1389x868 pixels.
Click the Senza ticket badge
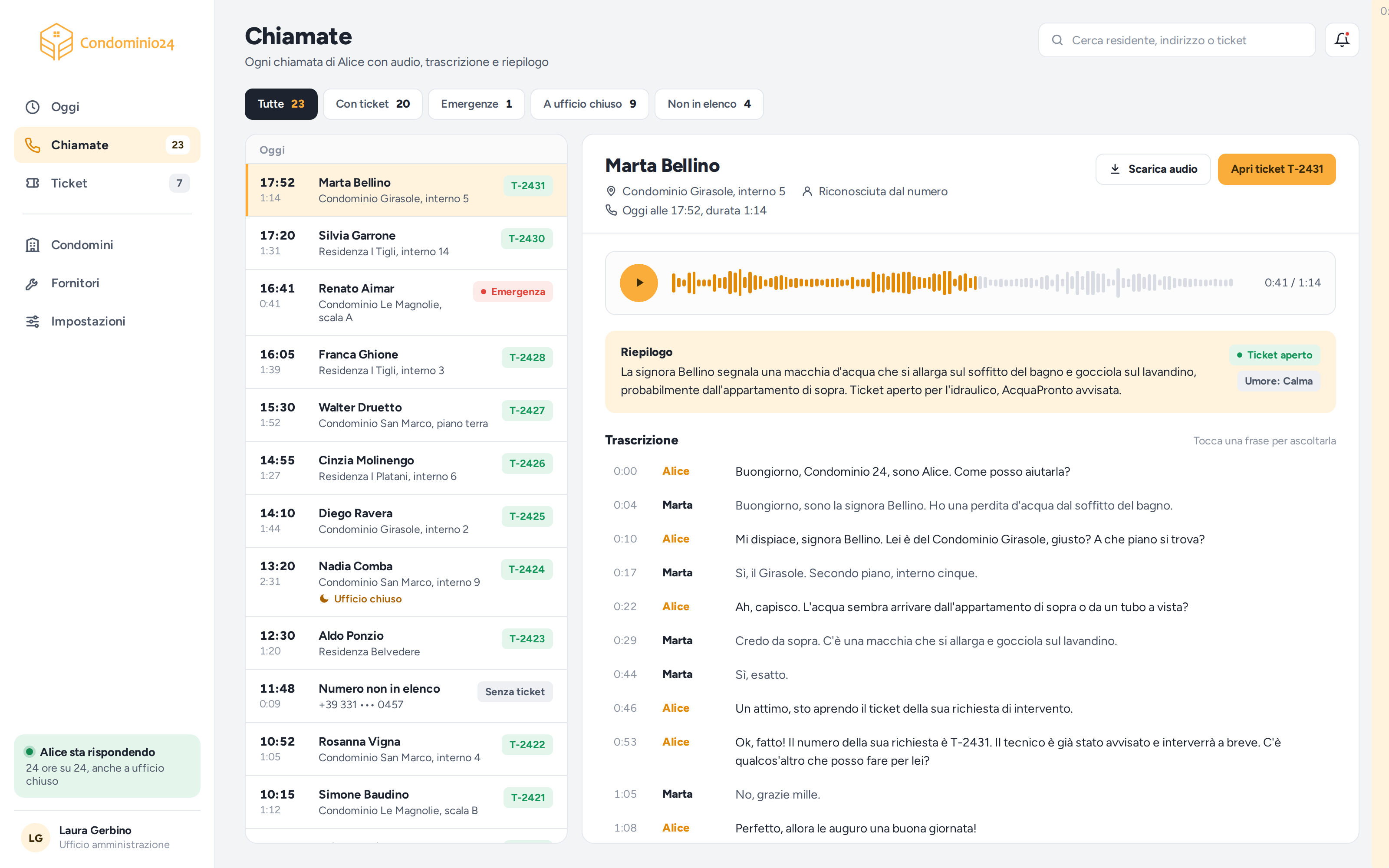515,692
